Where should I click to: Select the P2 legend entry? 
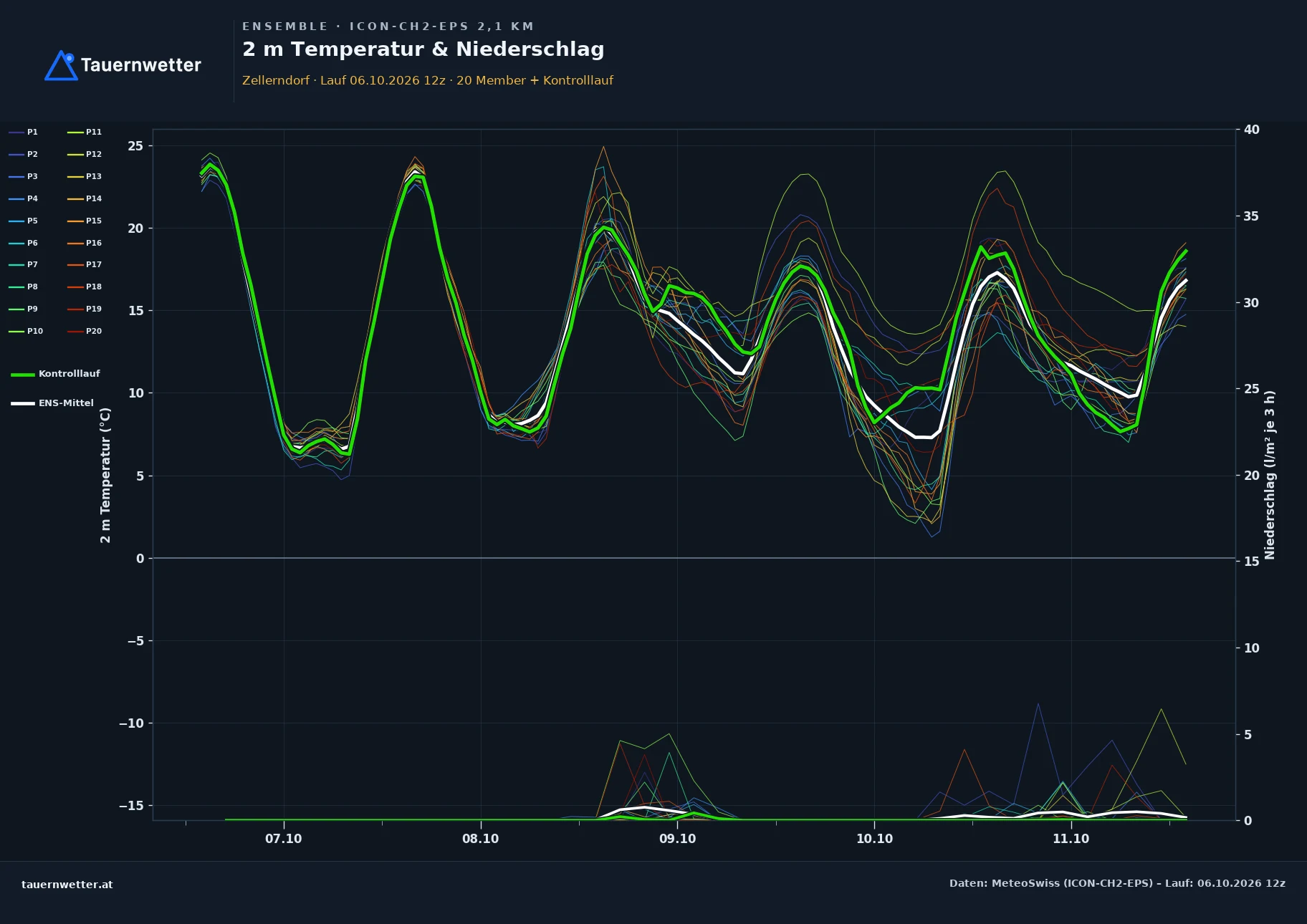24,154
